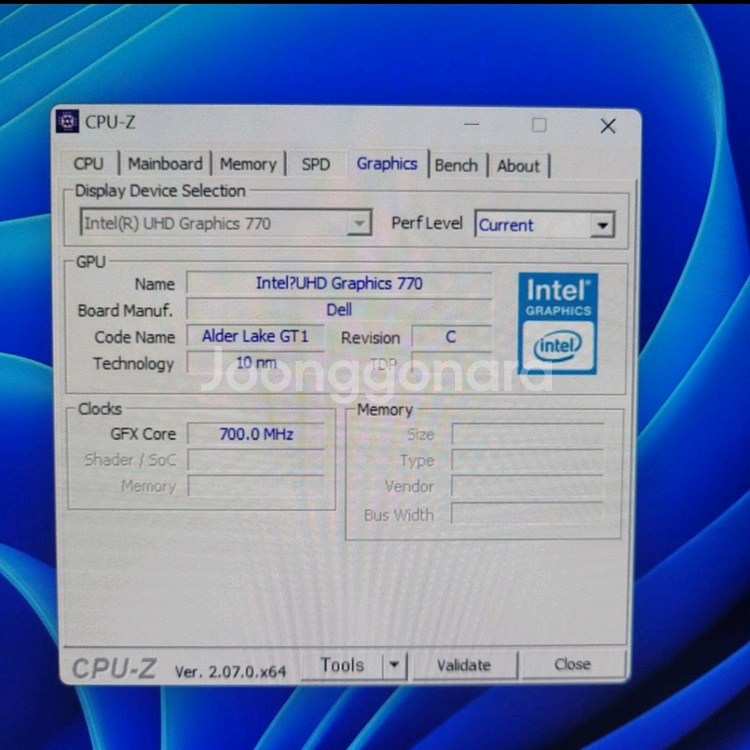Show the About tab
This screenshot has height=750, width=750.
[518, 166]
